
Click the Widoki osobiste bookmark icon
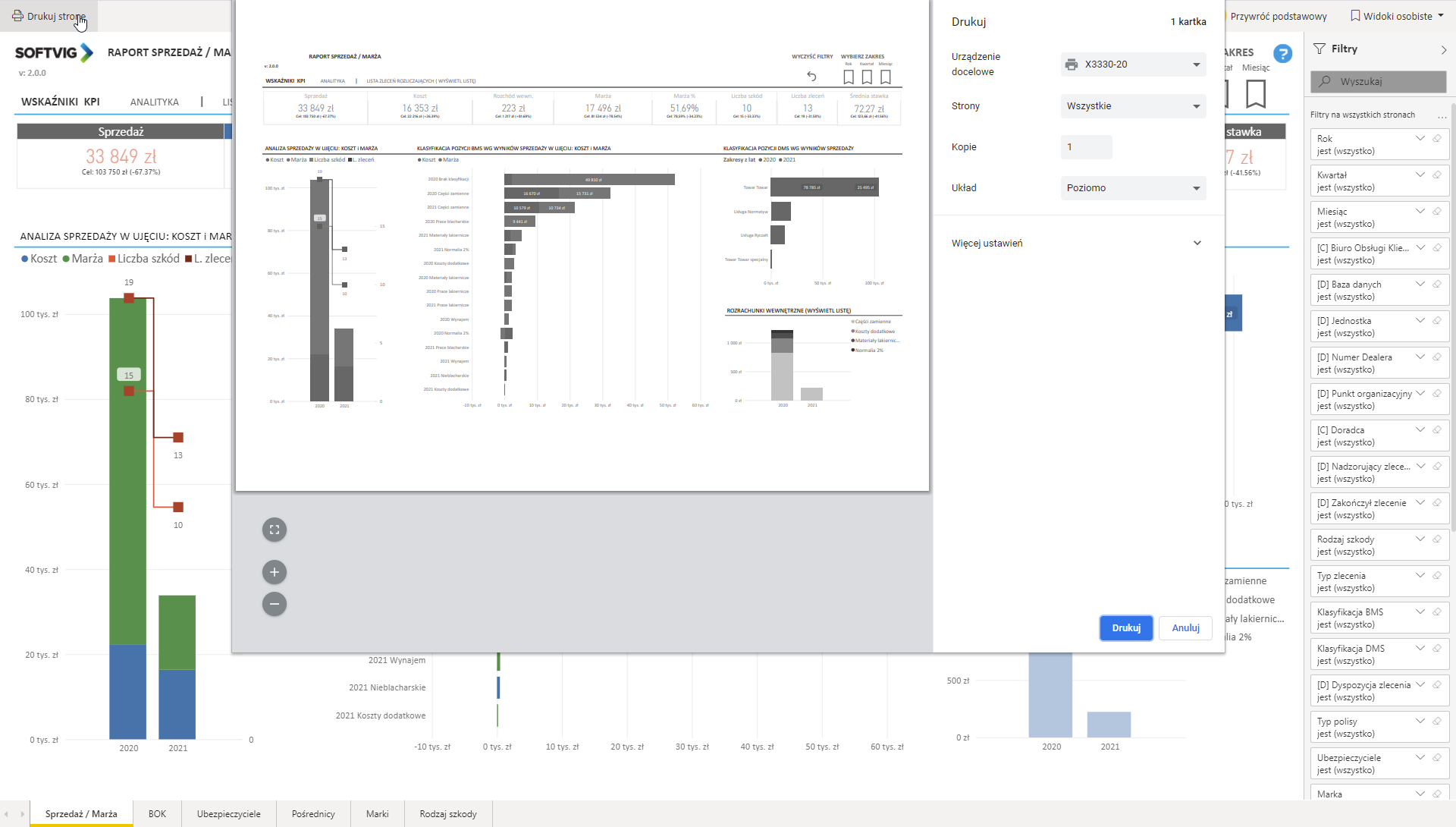click(x=1355, y=16)
